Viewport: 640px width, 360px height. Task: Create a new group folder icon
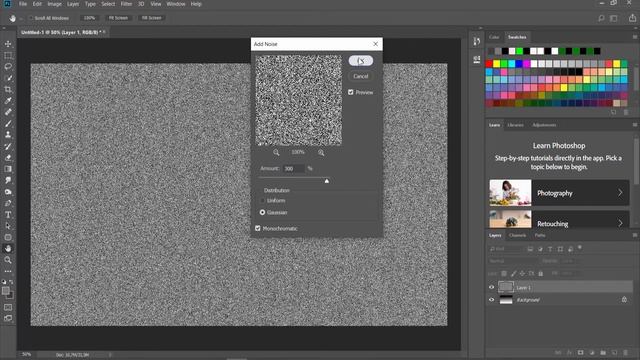pos(603,352)
